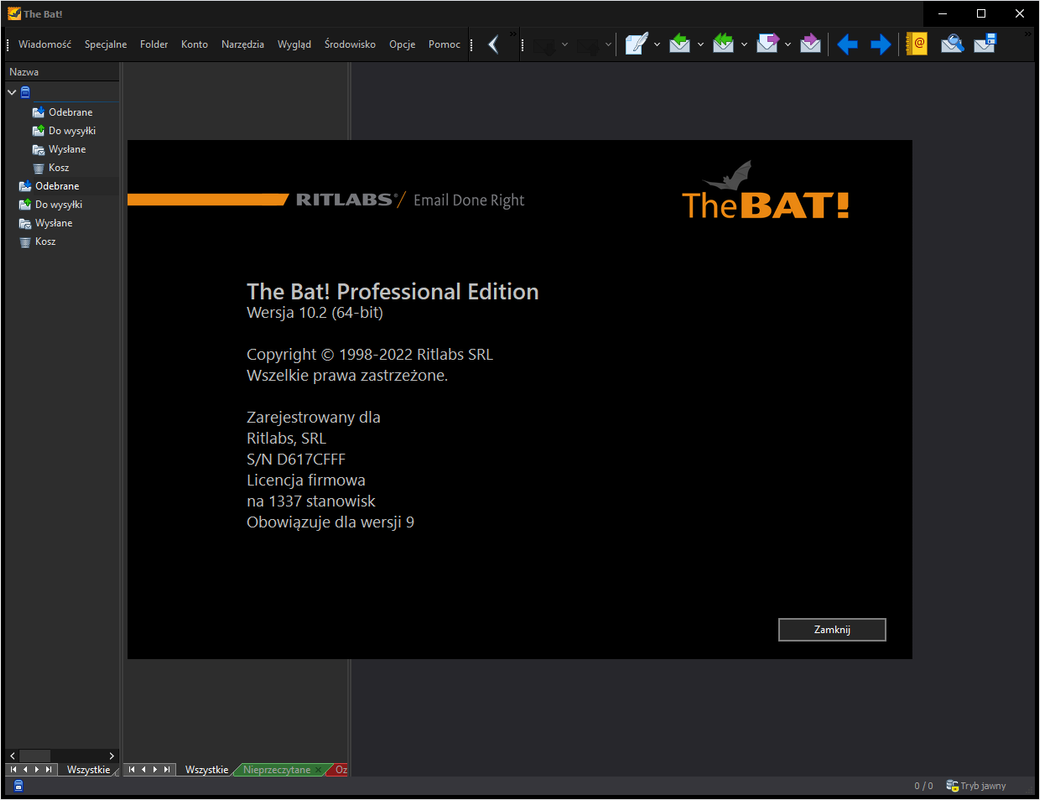Go to first tab in folder panel
Viewport: 1040px width, 800px height.
(13, 769)
